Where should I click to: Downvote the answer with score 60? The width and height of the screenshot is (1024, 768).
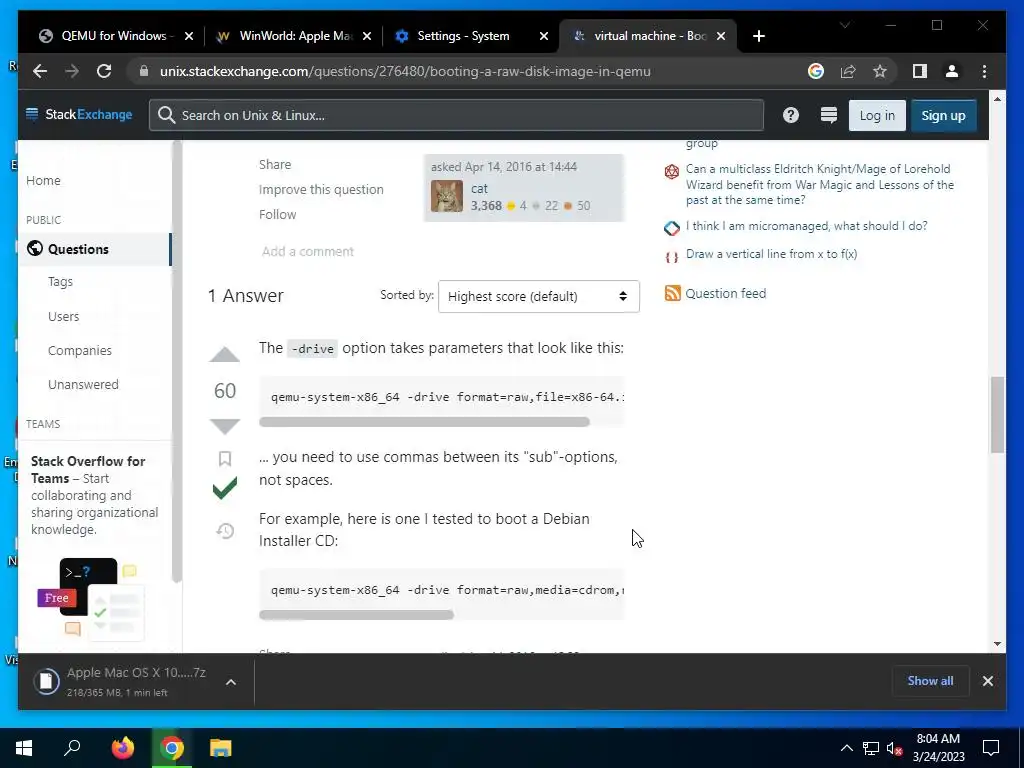click(x=225, y=426)
